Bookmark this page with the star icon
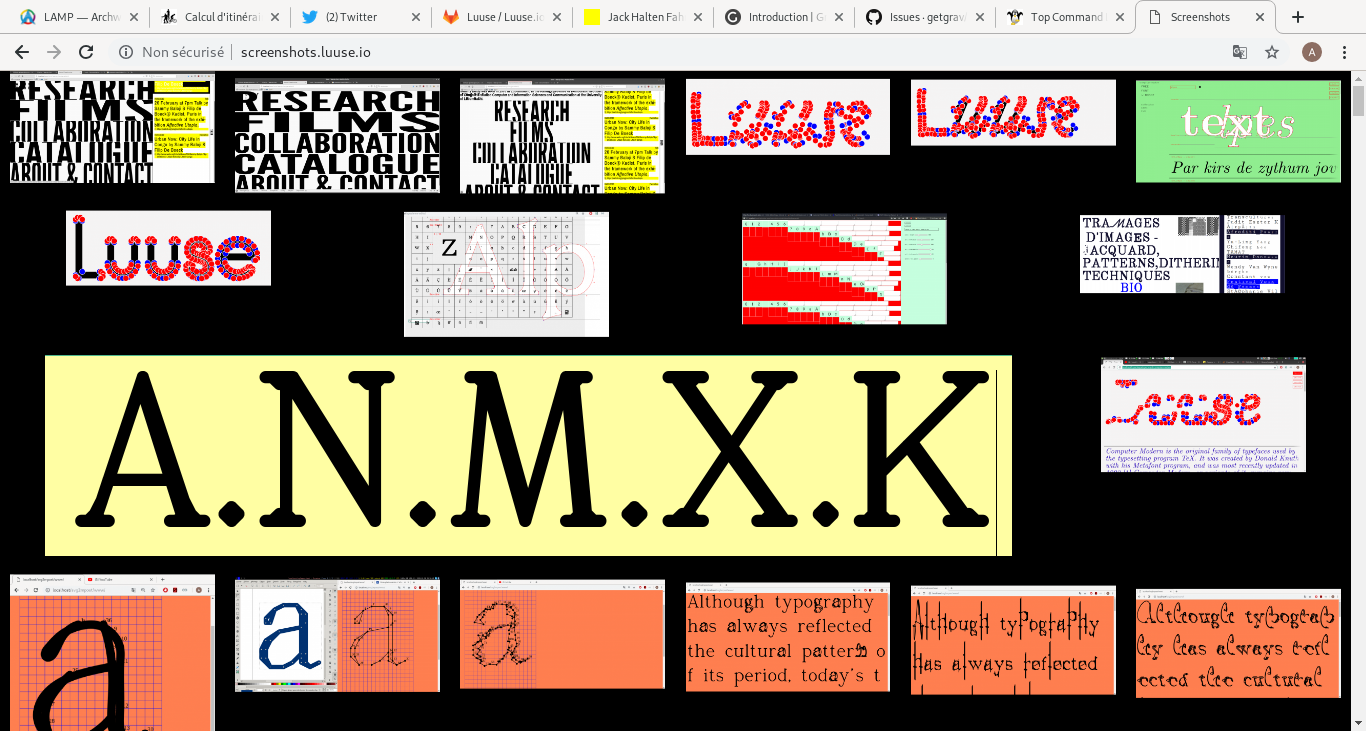 pyautogui.click(x=1272, y=52)
